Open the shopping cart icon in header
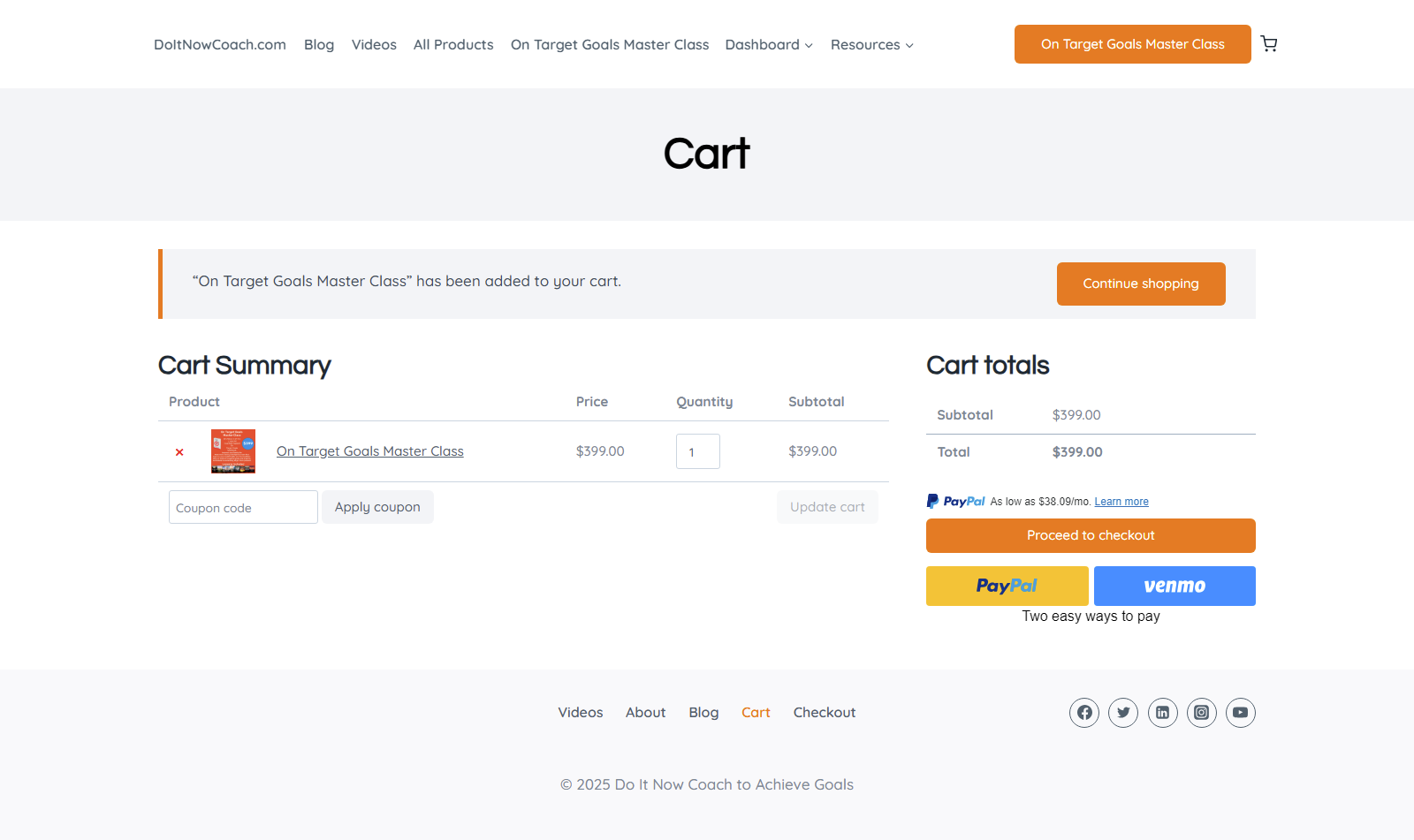This screenshot has height=840, width=1414. 1269,44
